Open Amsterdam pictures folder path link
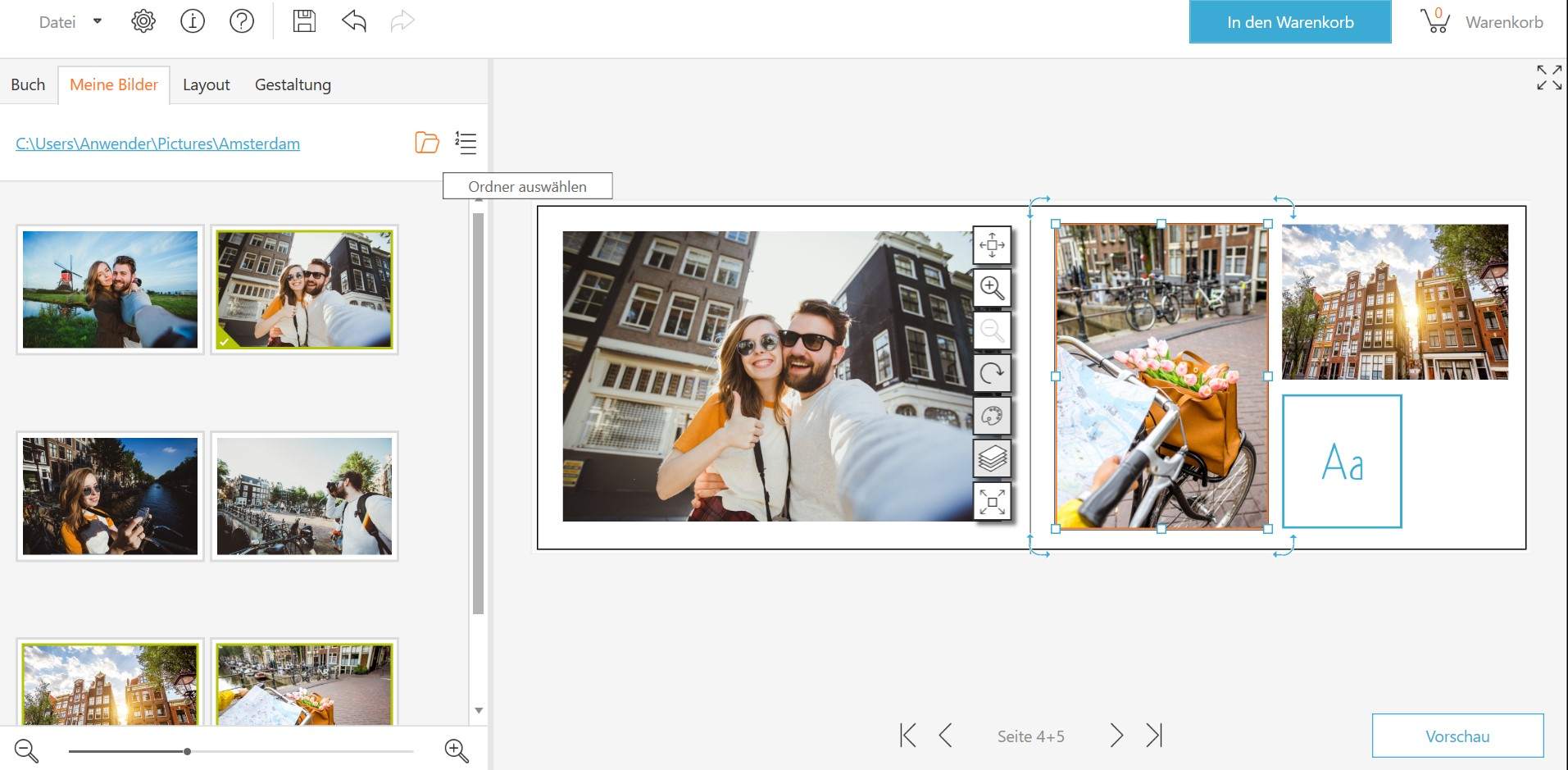Image resolution: width=1568 pixels, height=770 pixels. [157, 144]
